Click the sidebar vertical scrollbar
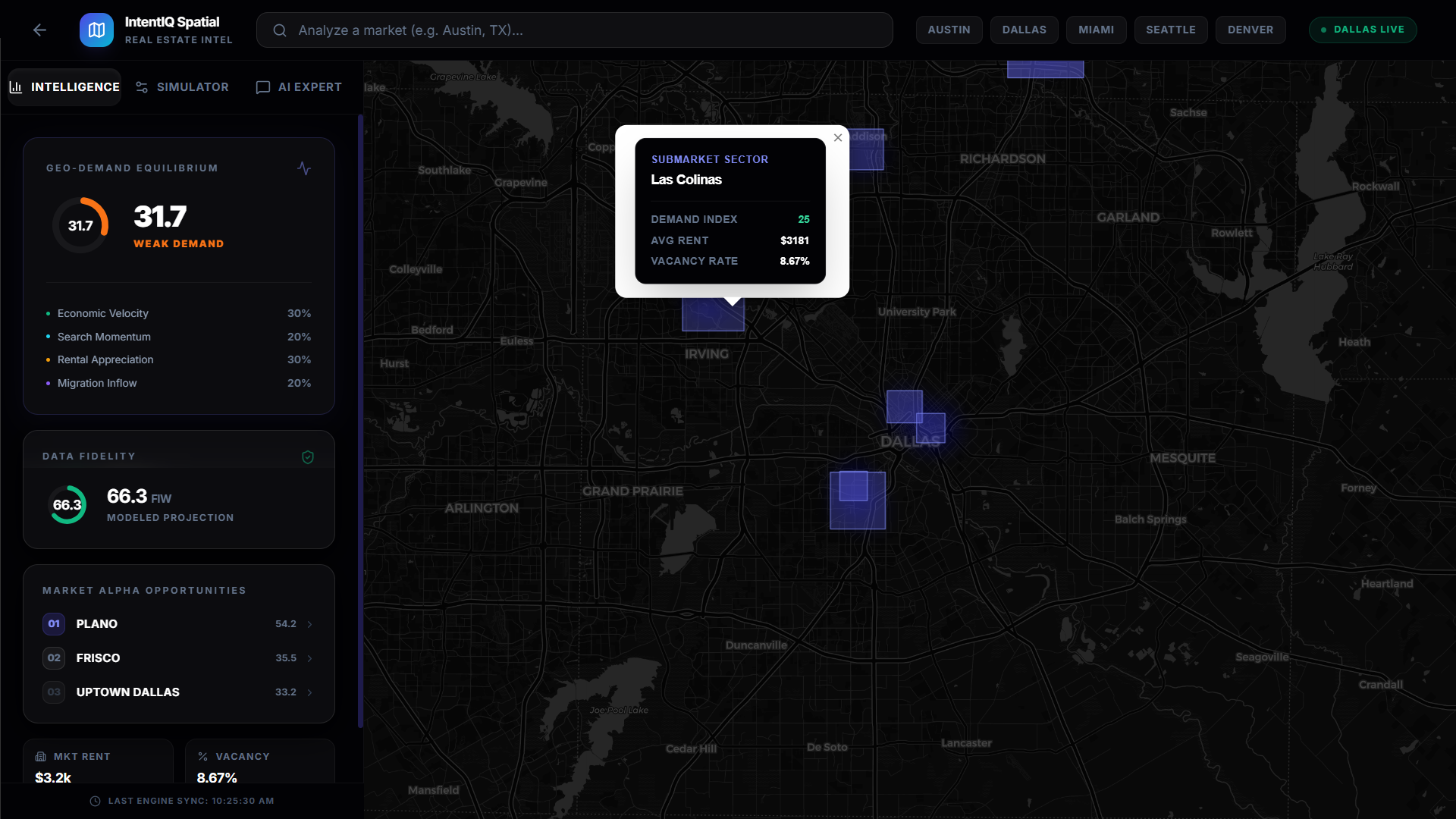Screen dimensions: 1456x819 click(360, 421)
